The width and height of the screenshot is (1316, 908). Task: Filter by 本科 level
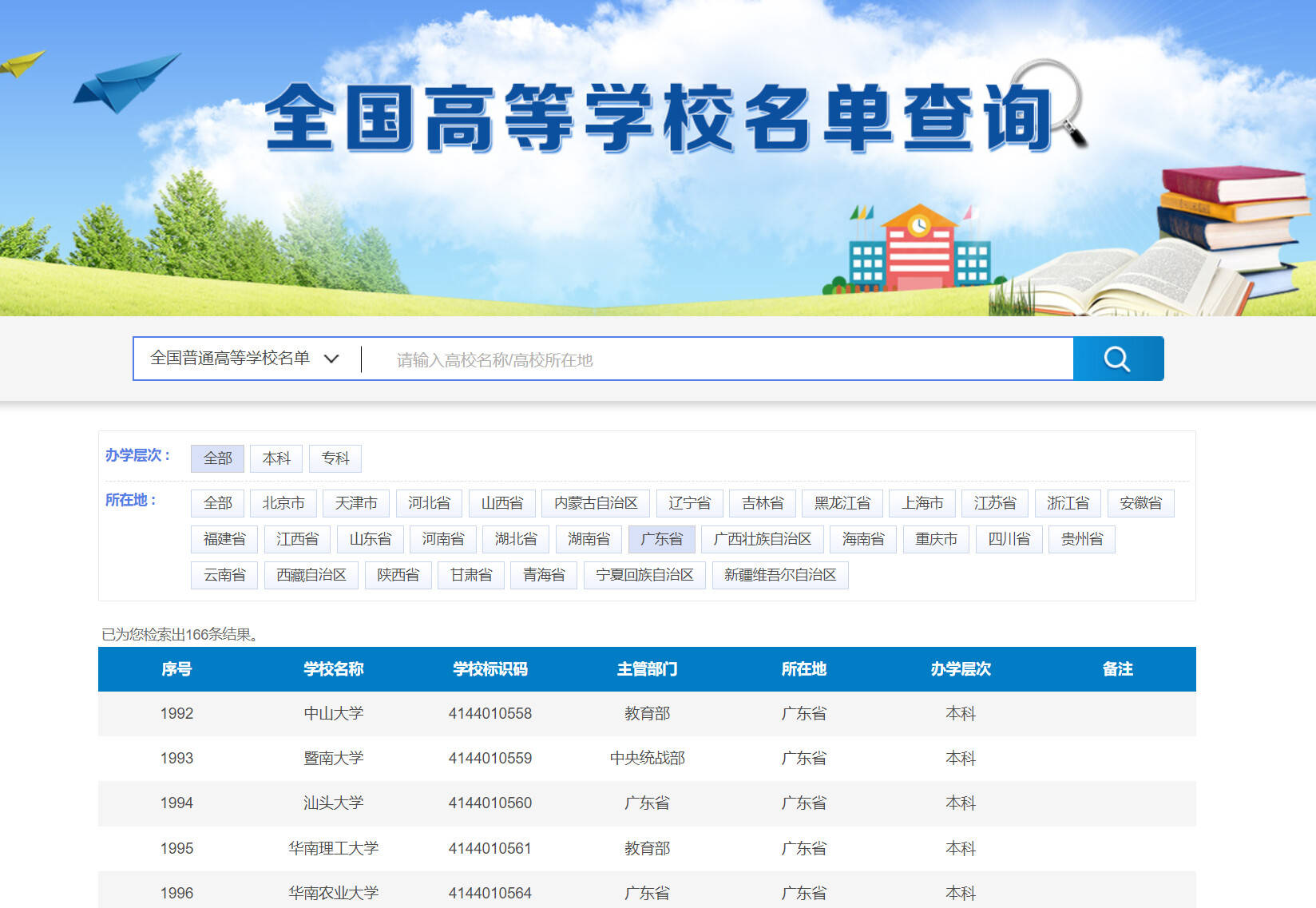pos(276,458)
